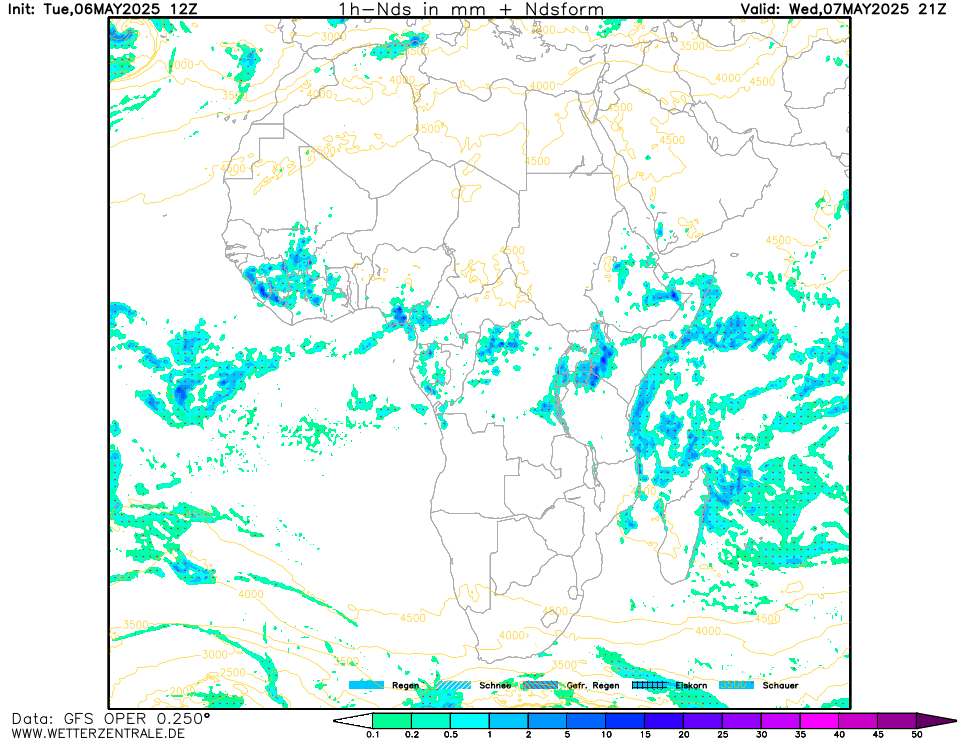
Task: Pick the color scale segment between 1 and 2
Action: [x=509, y=720]
